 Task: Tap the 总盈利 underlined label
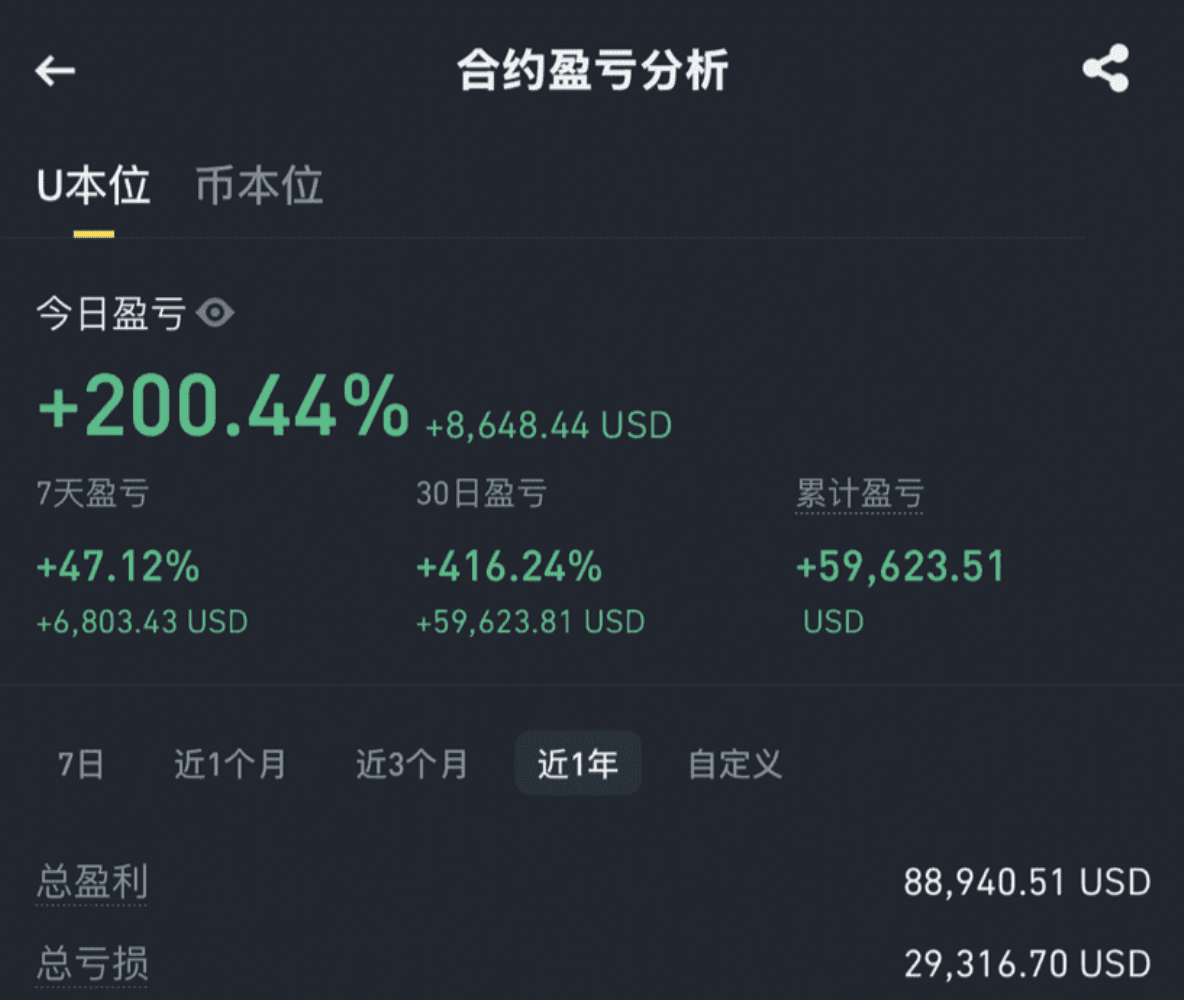[92, 882]
